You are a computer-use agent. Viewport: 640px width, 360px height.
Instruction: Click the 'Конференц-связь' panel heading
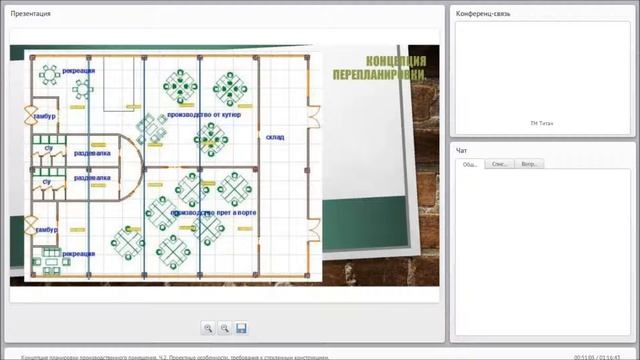(x=483, y=13)
